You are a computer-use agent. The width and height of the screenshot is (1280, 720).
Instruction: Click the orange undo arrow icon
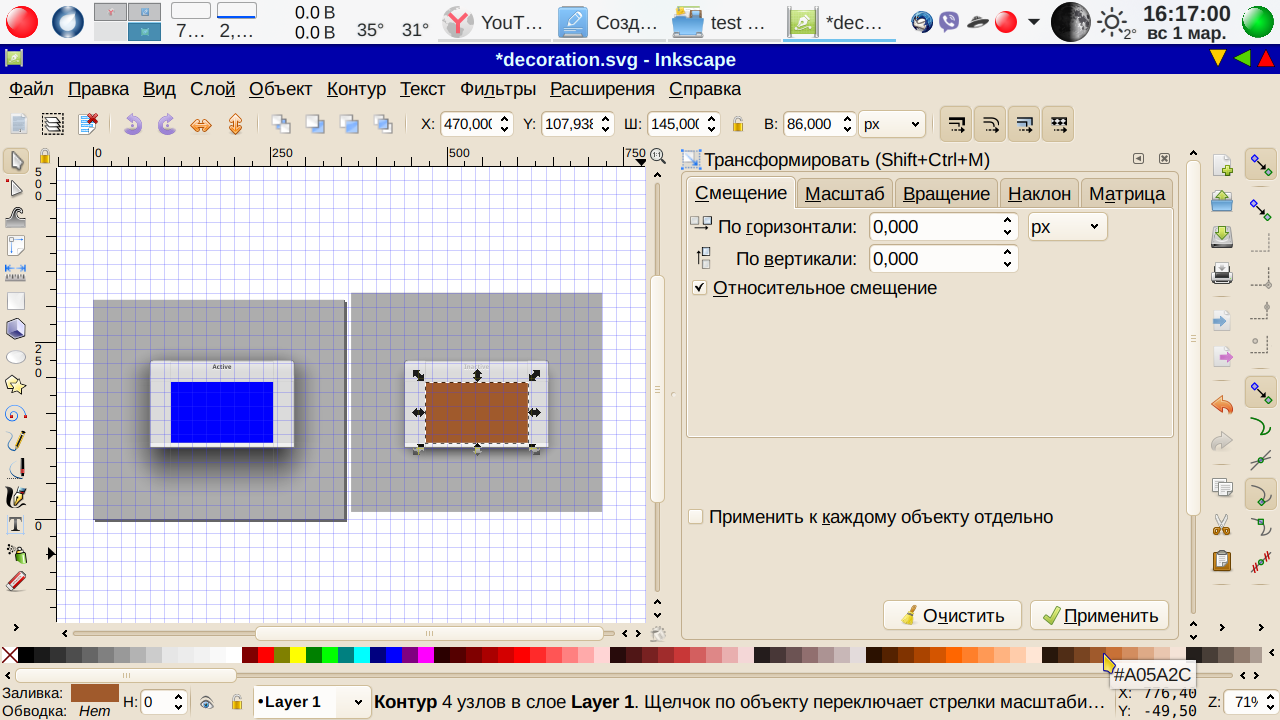point(1221,405)
